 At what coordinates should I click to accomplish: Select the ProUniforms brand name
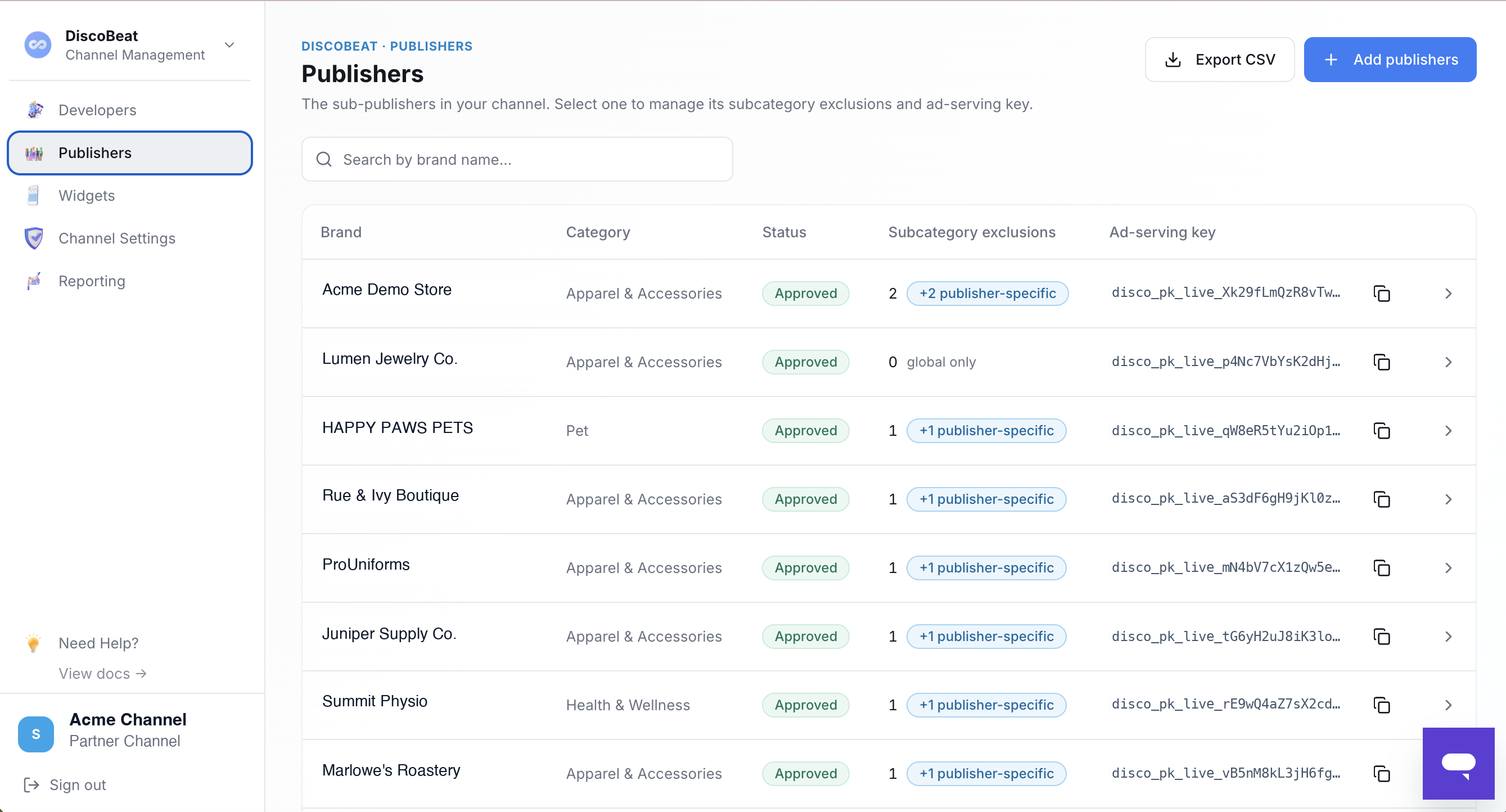(366, 564)
